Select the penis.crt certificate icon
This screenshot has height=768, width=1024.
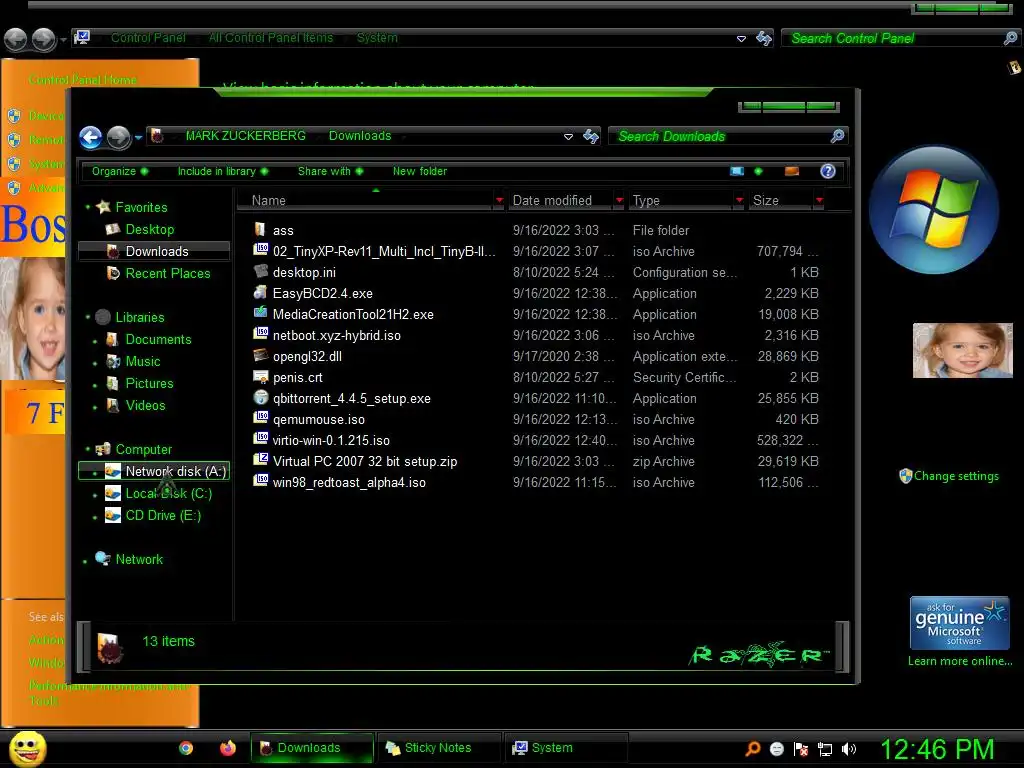pyautogui.click(x=260, y=377)
